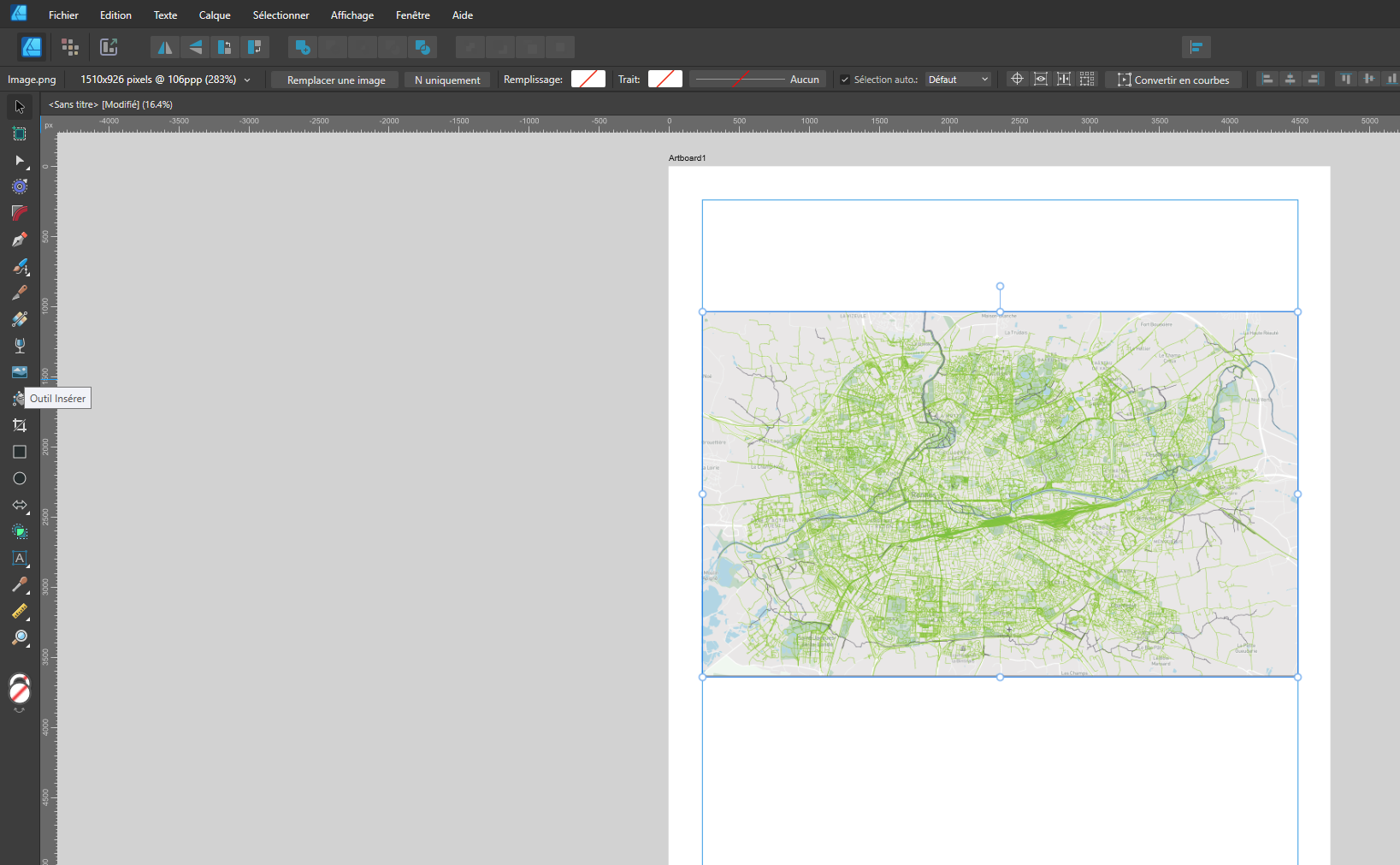Click the Zoom magnifier tool
This screenshot has height=865, width=1400.
[19, 637]
